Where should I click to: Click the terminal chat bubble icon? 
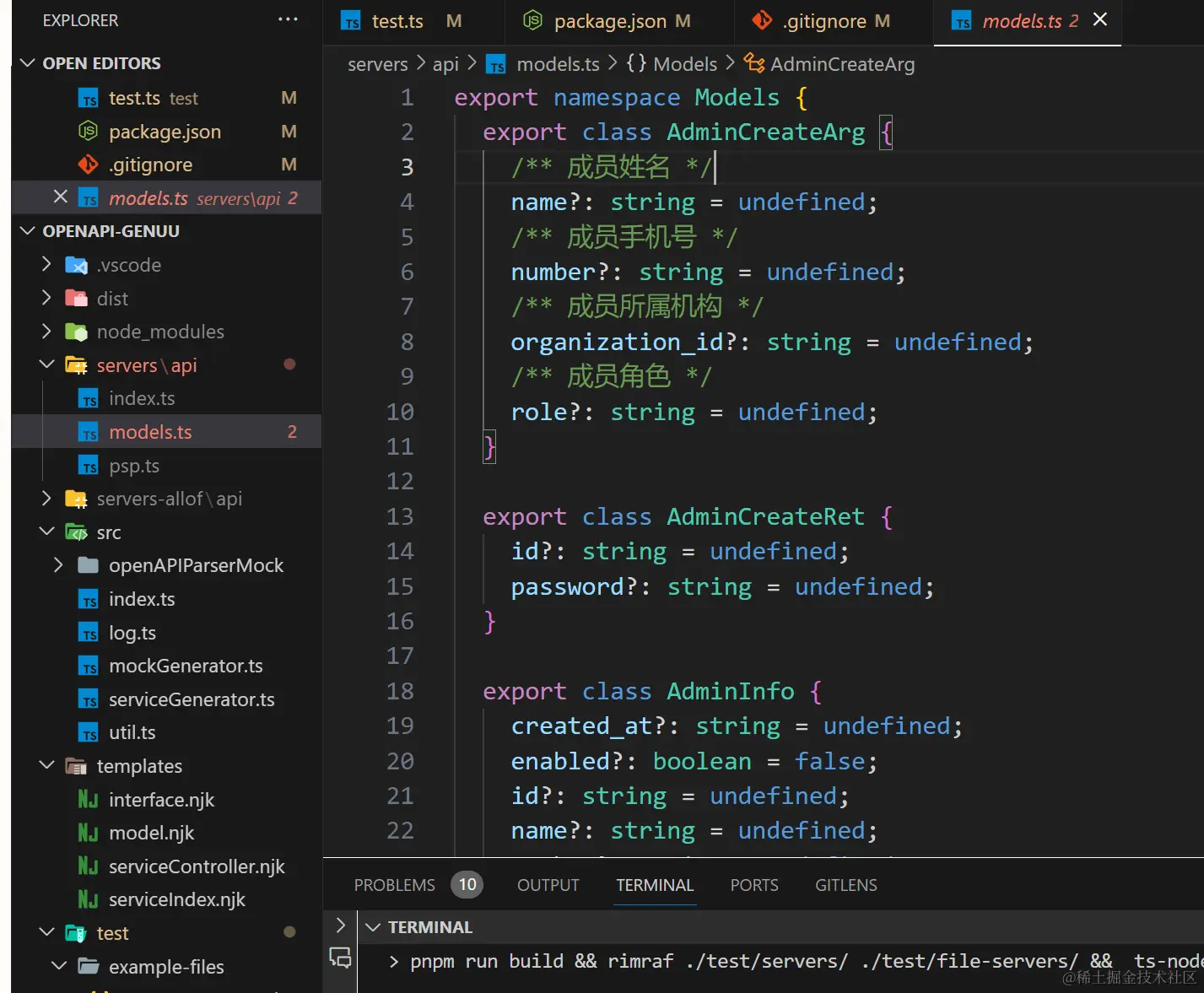(340, 958)
